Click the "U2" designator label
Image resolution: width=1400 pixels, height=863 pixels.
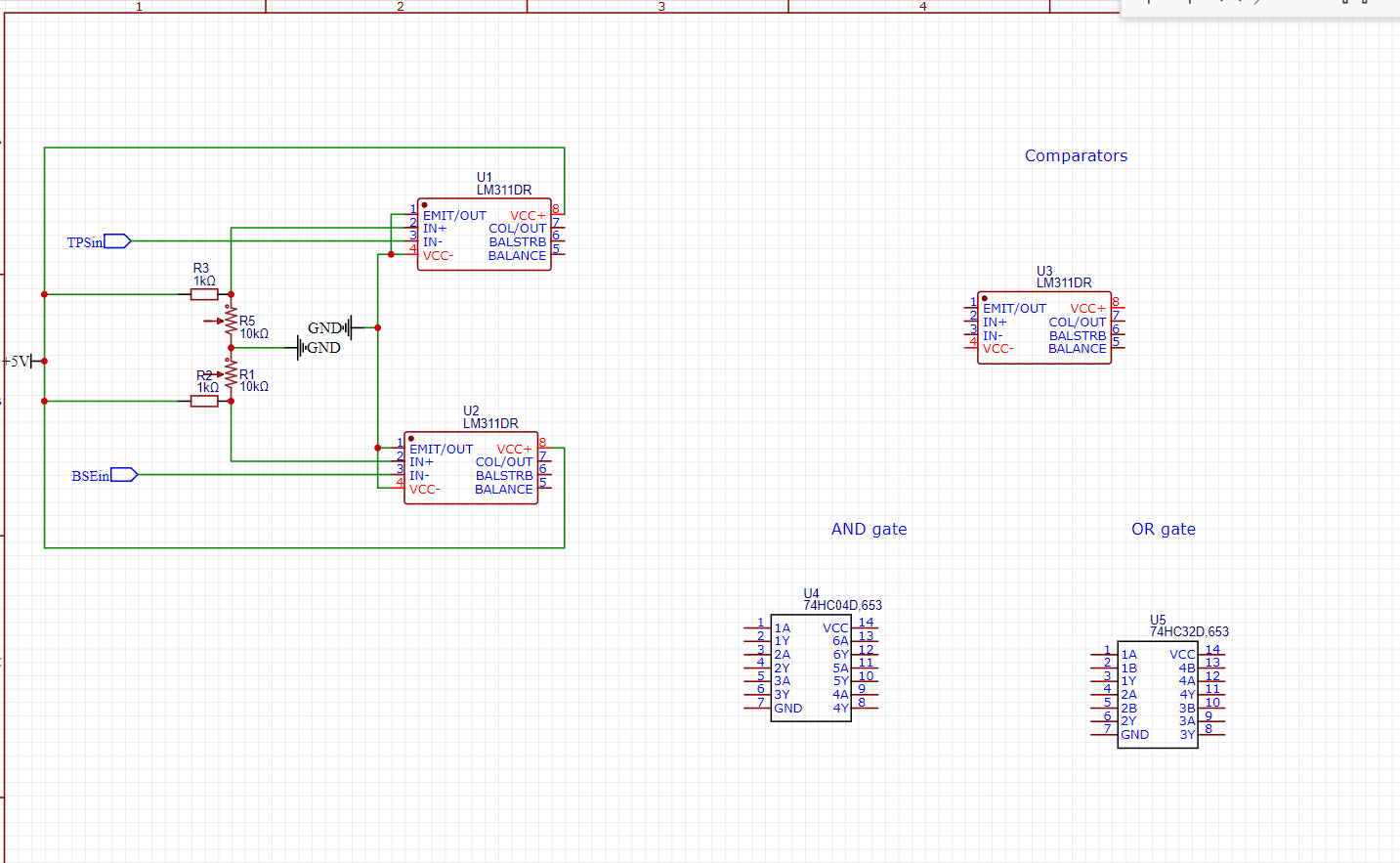point(471,410)
